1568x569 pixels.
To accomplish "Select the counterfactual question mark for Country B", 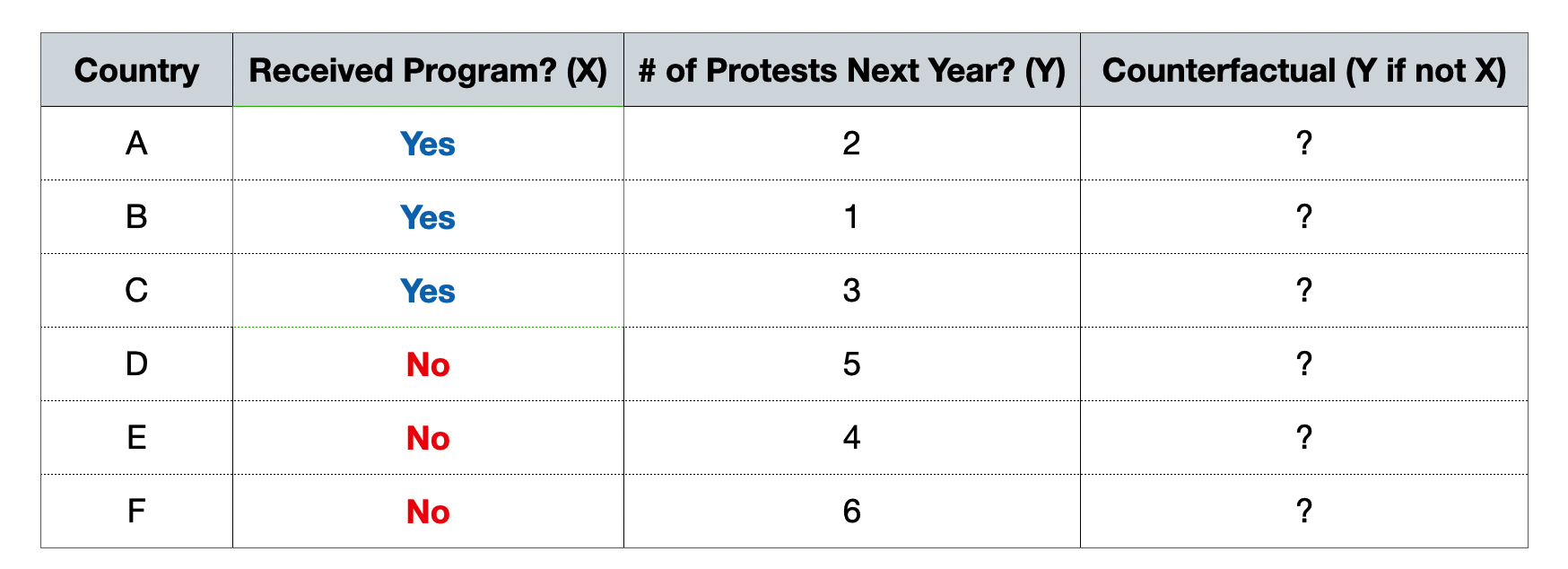I will [x=1304, y=217].
